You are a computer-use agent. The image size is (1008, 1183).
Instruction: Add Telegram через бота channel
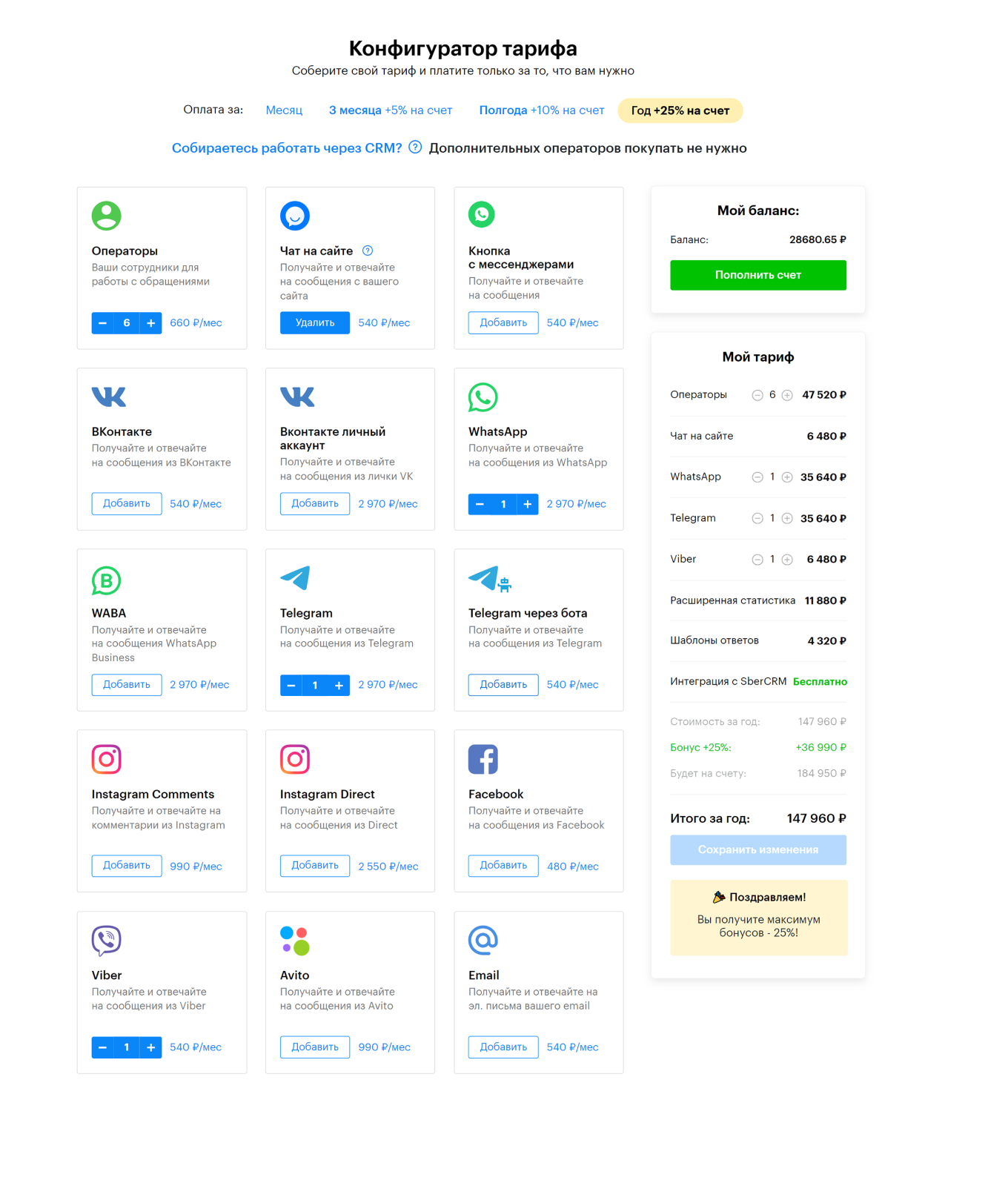coord(503,684)
